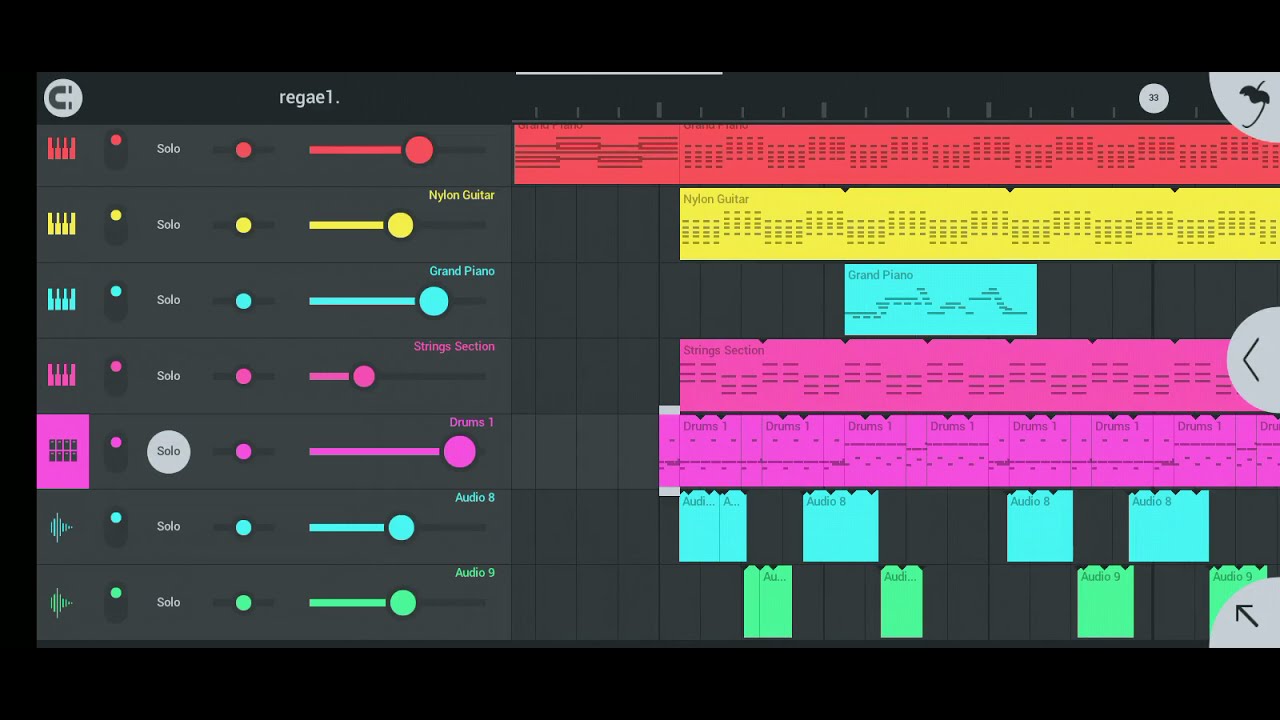Solo the Audio 9 track
This screenshot has height=720, width=1280.
(x=168, y=602)
